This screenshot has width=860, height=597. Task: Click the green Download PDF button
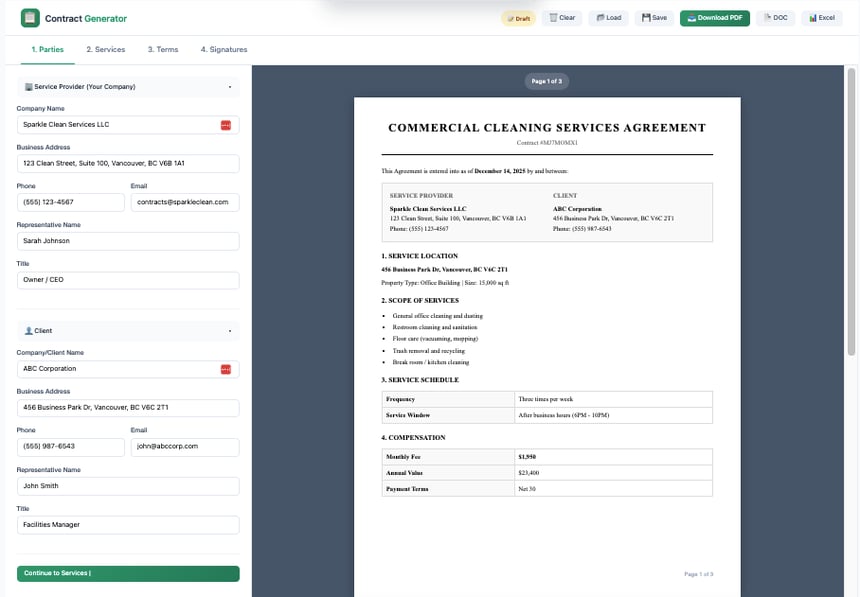[x=714, y=17]
